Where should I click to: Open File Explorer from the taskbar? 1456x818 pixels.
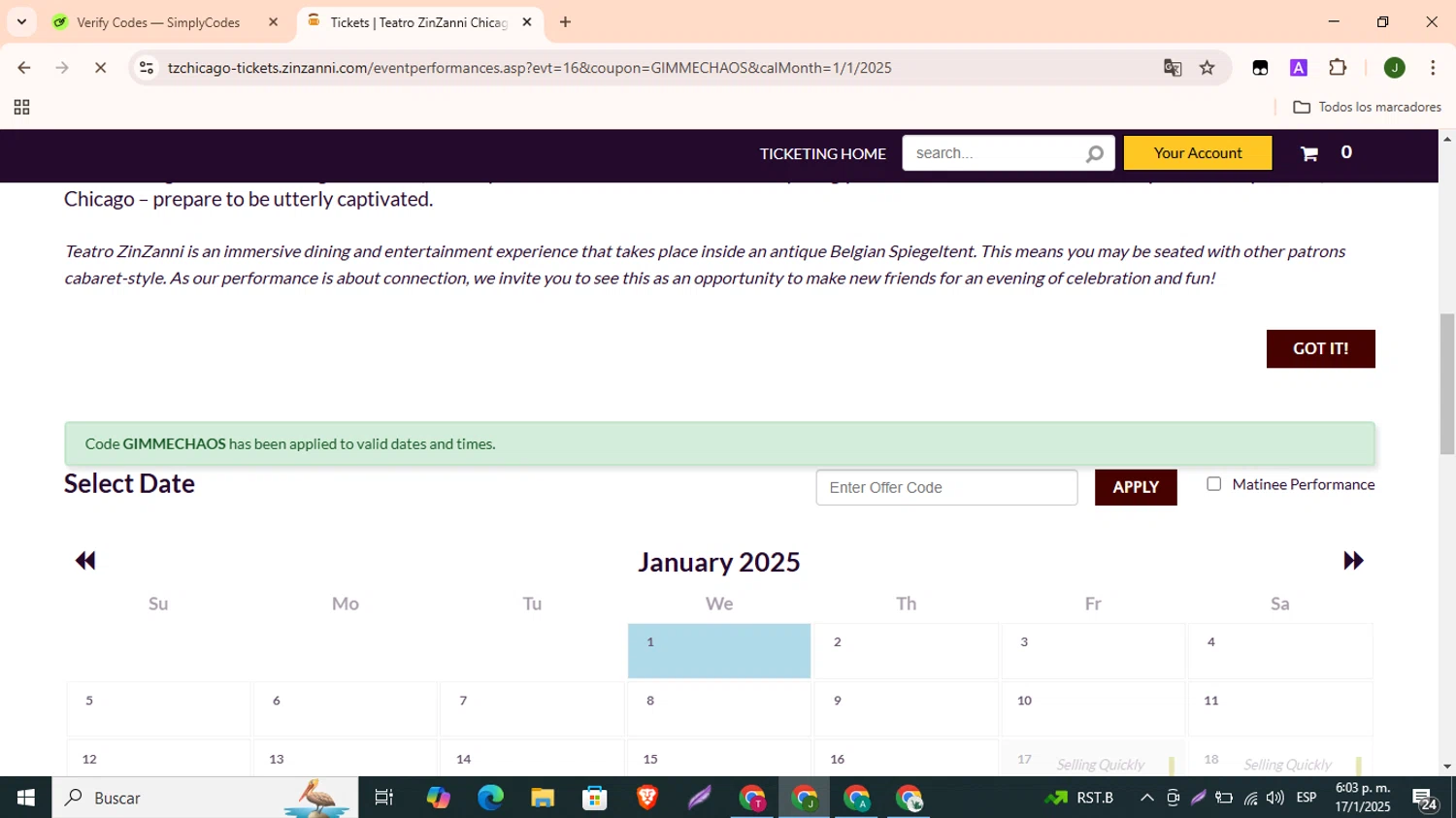(x=543, y=798)
